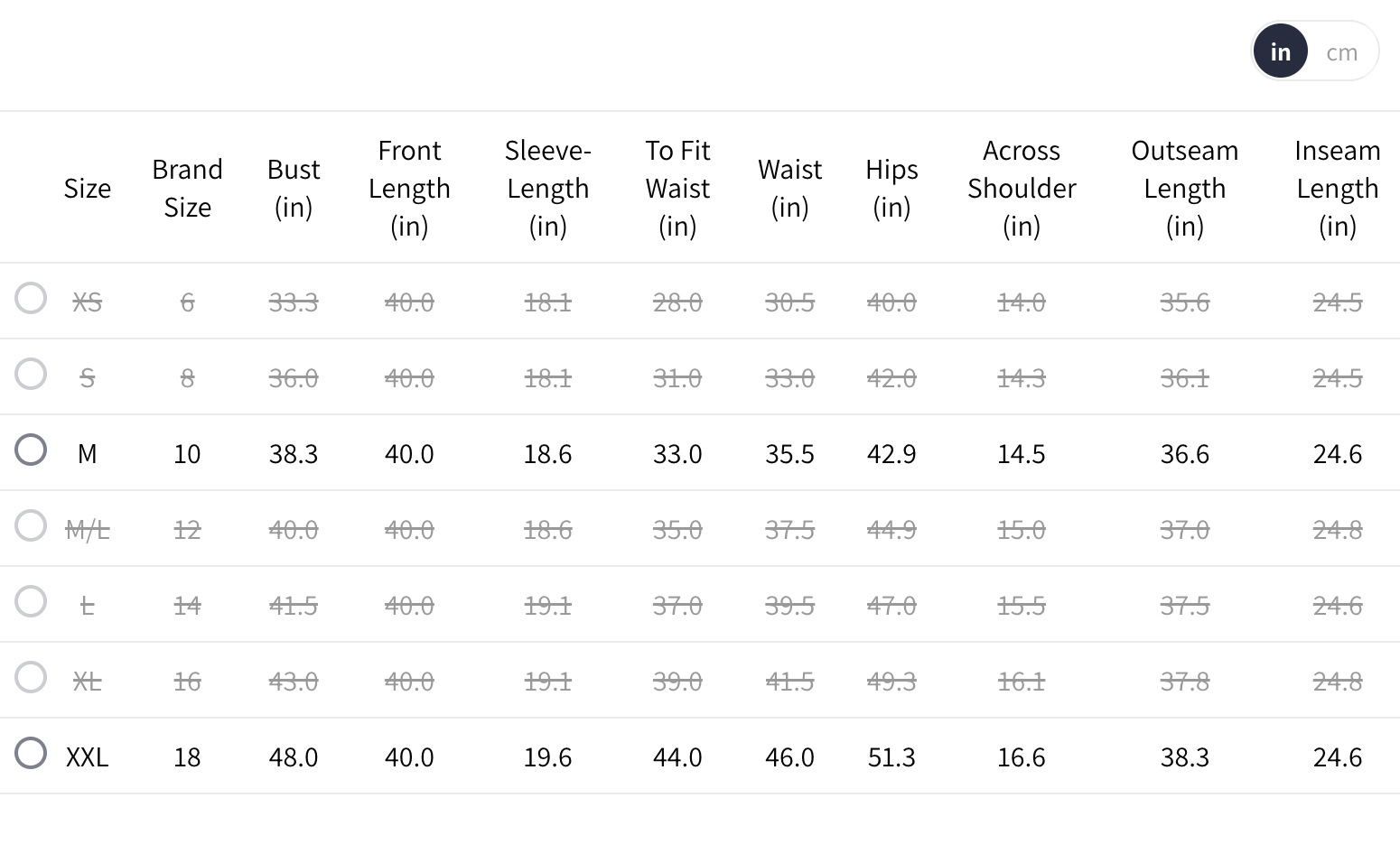
Task: Click the XXL size label
Action: 87,756
